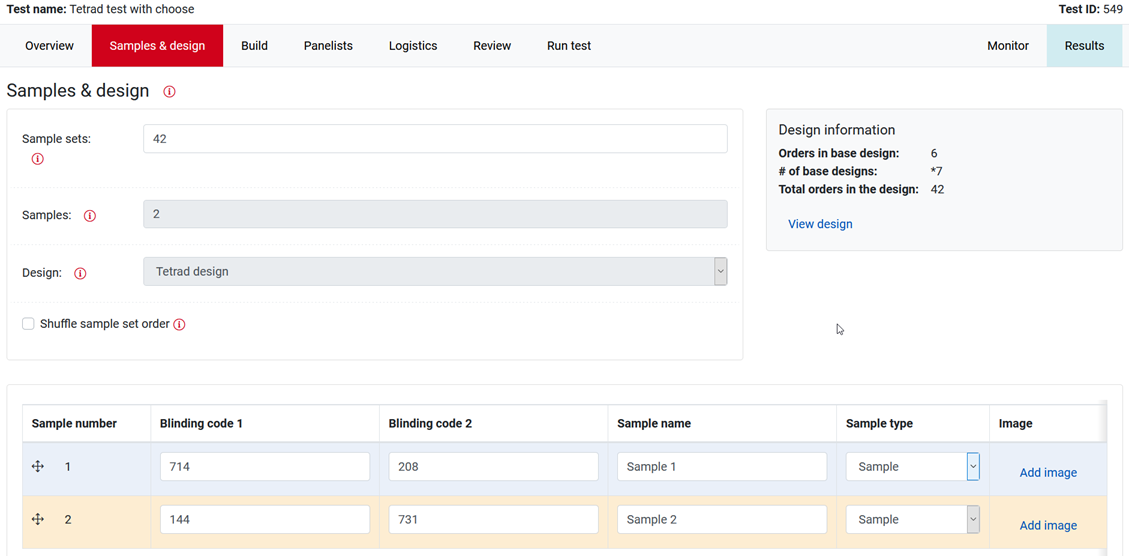Go to the Results tab
The width and height of the screenshot is (1129, 556).
coord(1084,46)
